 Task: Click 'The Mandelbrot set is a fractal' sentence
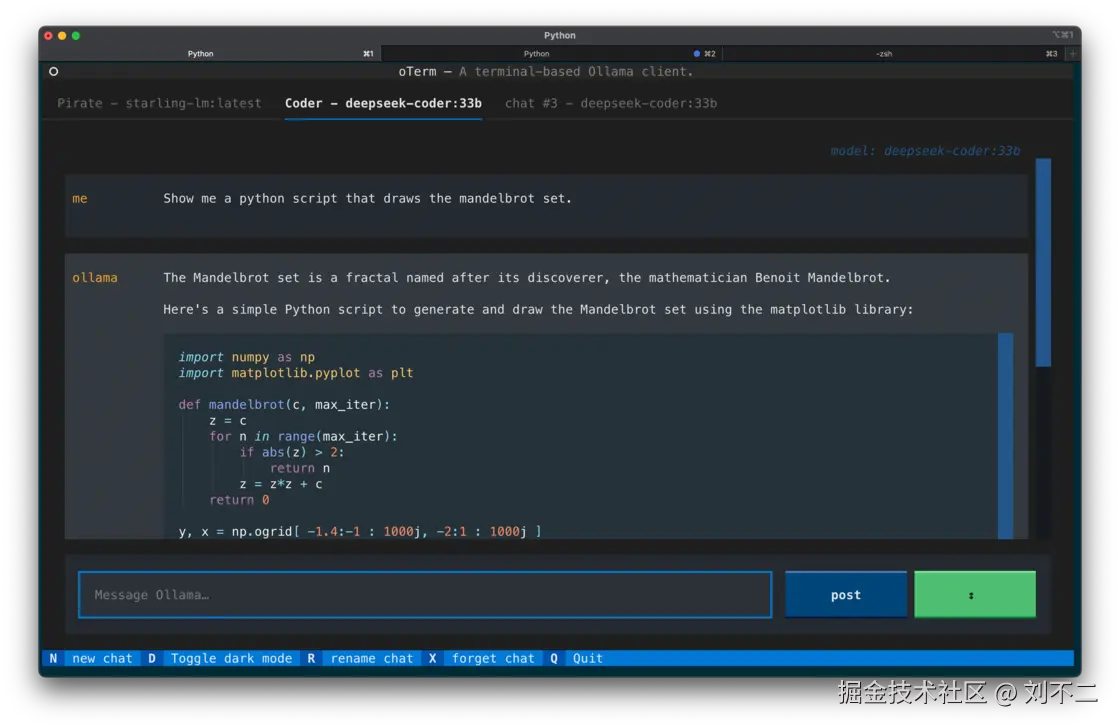click(527, 278)
